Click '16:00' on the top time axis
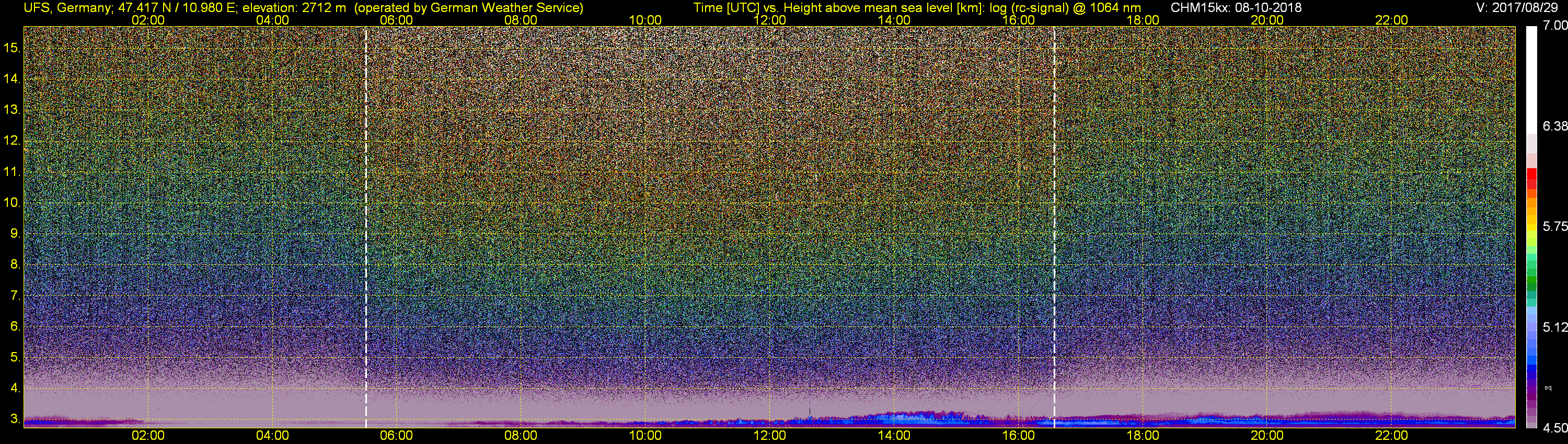 click(1018, 20)
